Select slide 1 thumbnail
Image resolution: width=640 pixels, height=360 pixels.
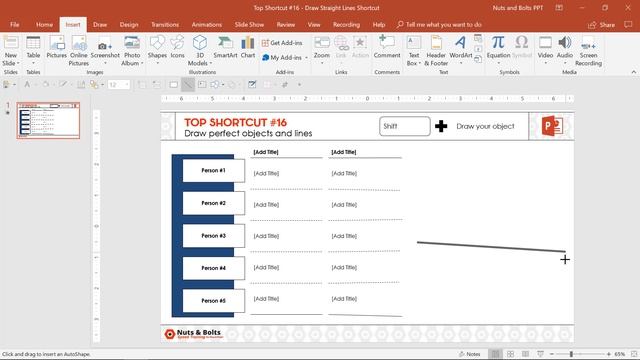48,120
